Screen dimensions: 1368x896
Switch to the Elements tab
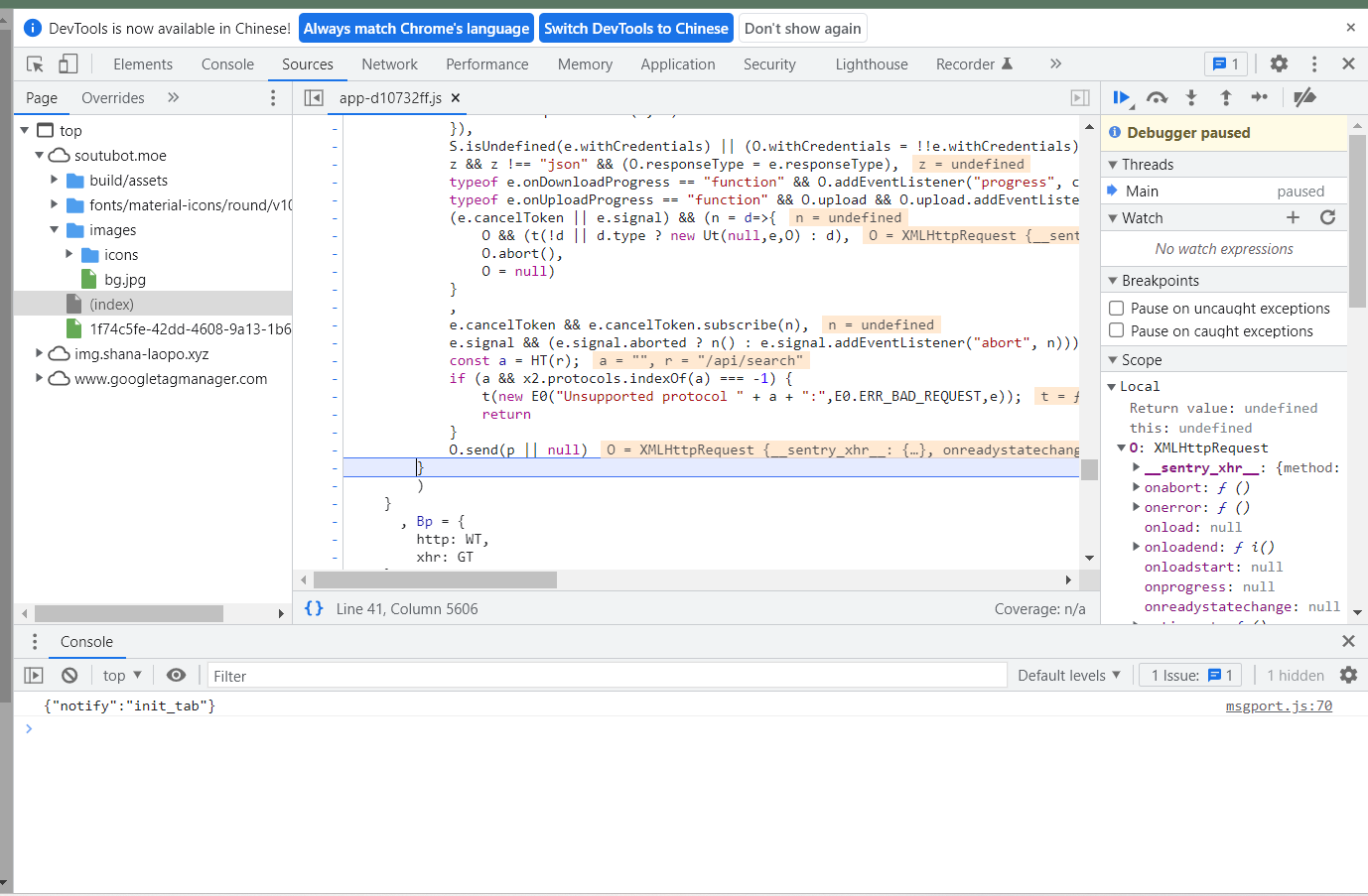(143, 64)
